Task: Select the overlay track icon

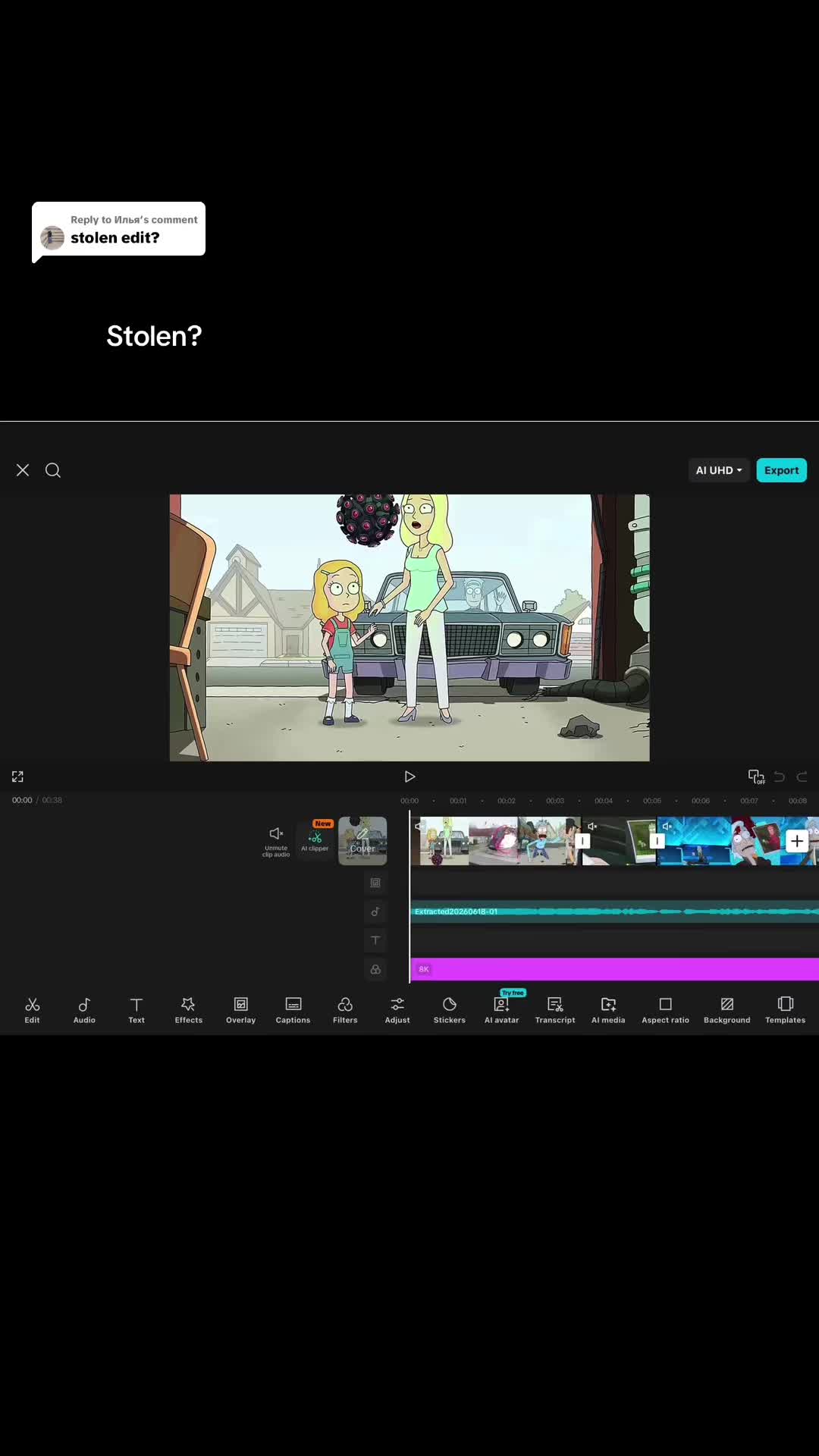Action: (375, 883)
